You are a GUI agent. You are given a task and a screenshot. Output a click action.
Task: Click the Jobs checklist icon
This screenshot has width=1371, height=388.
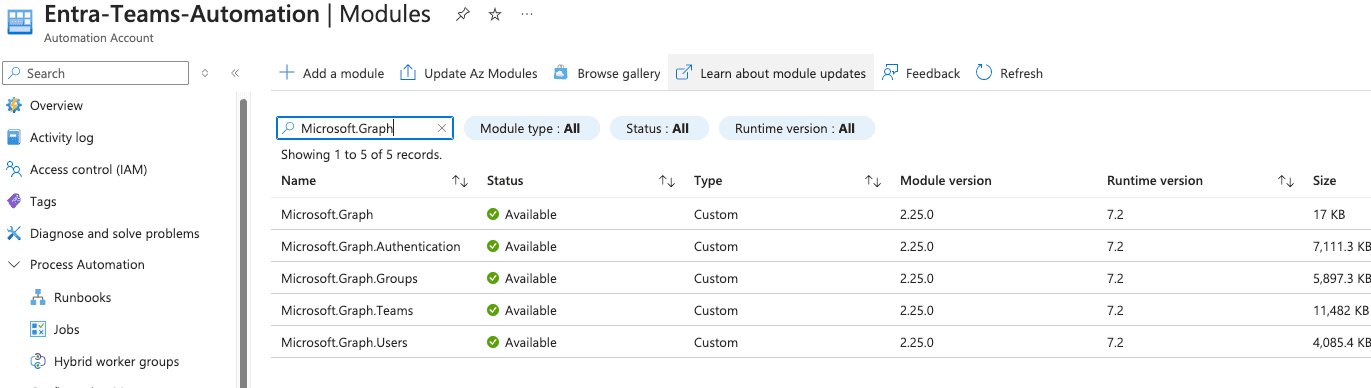tap(38, 329)
